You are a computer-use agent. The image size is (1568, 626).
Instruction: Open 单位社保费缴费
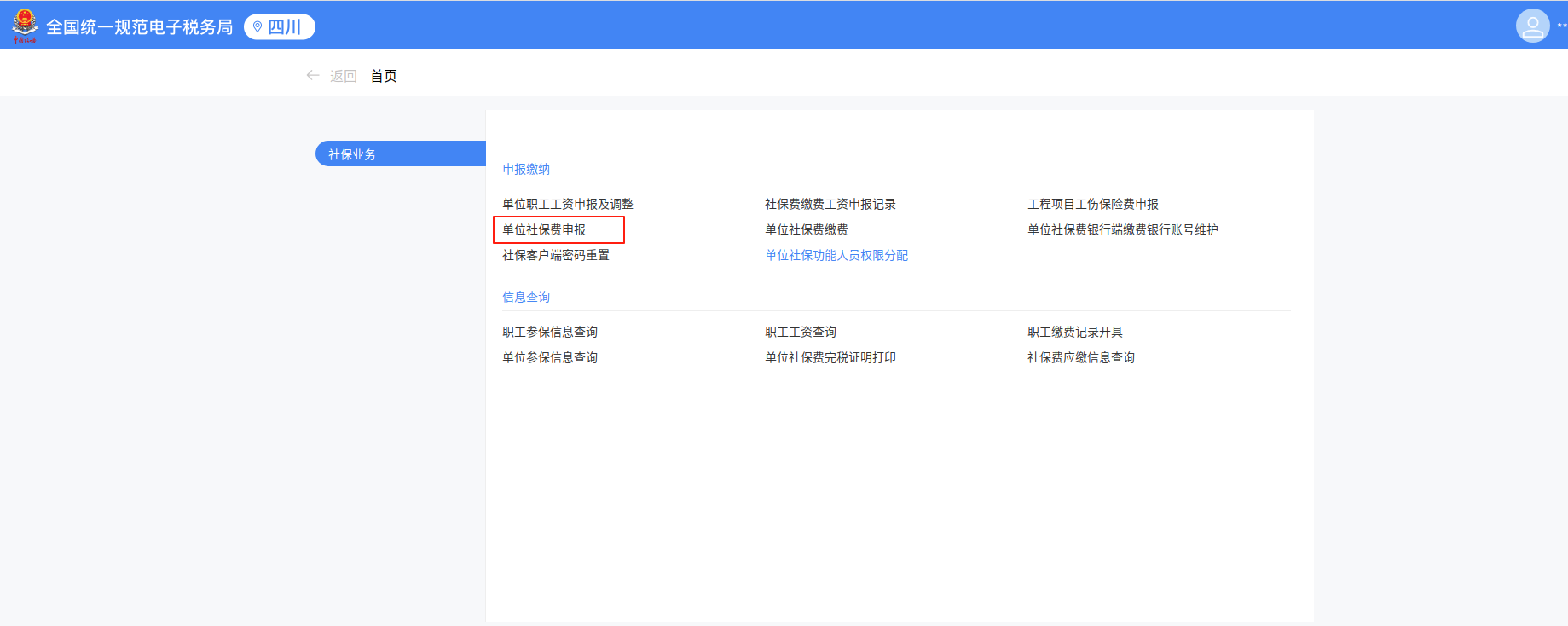806,229
